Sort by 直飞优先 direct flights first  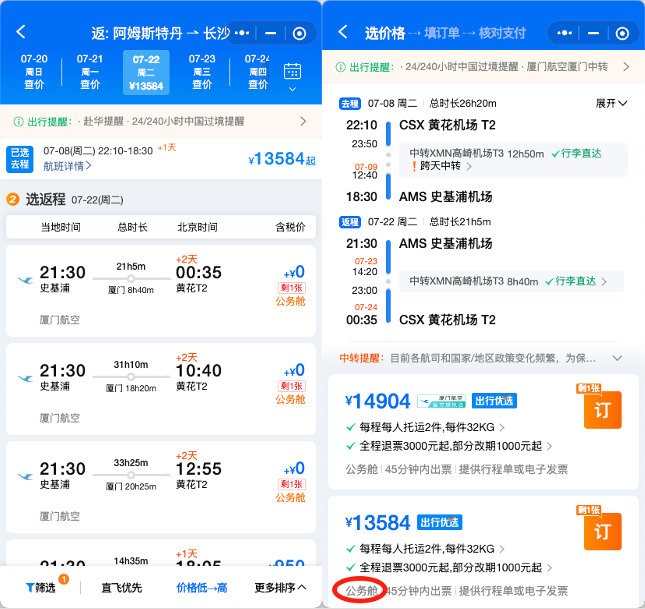pos(122,588)
